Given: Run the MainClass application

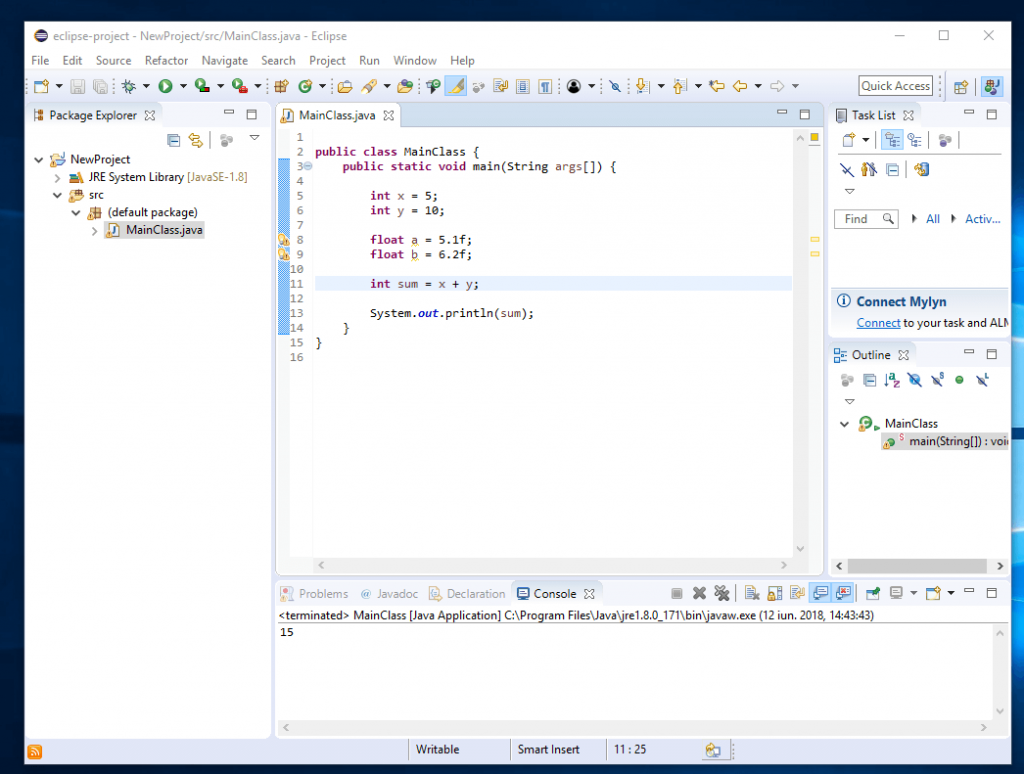Looking at the screenshot, I should pos(166,86).
